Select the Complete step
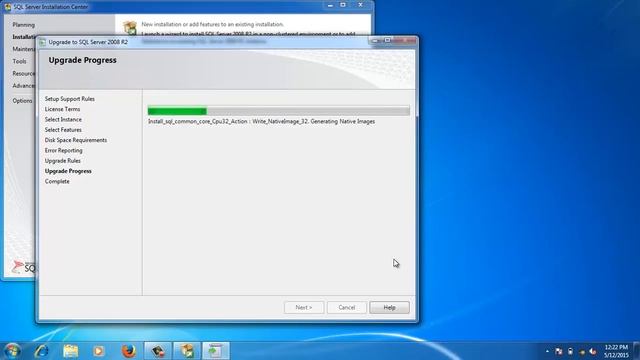Viewport: 640px width, 360px height. pos(57,181)
